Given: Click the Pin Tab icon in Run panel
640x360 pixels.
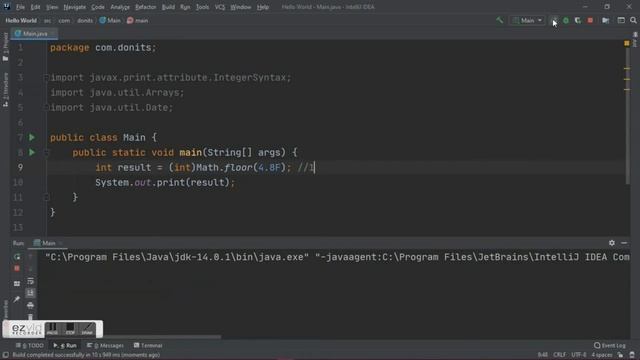Looking at the screenshot, I should [17, 299].
